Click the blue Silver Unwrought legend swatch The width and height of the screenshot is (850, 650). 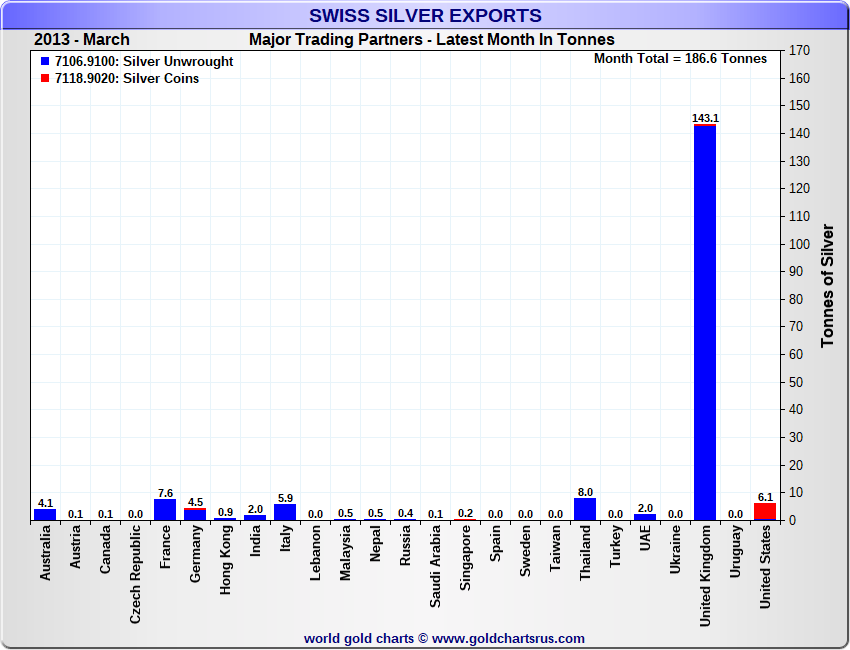(x=44, y=62)
